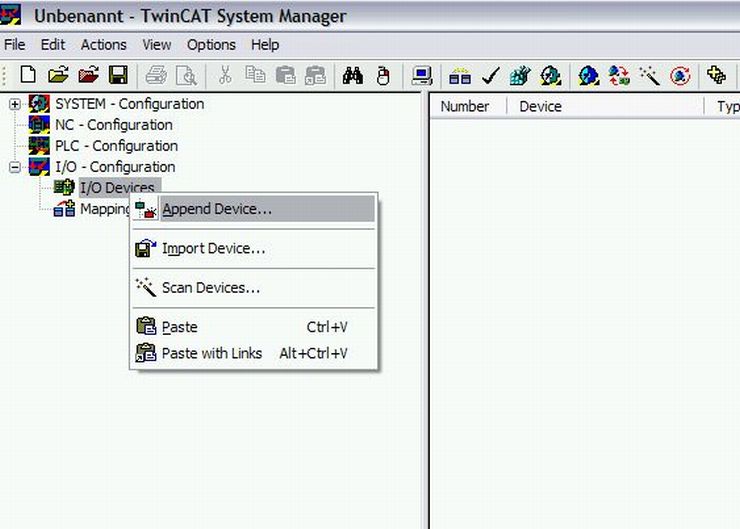Click the Print Preview magnifier icon
Image resolution: width=740 pixels, height=529 pixels.
coord(186,75)
